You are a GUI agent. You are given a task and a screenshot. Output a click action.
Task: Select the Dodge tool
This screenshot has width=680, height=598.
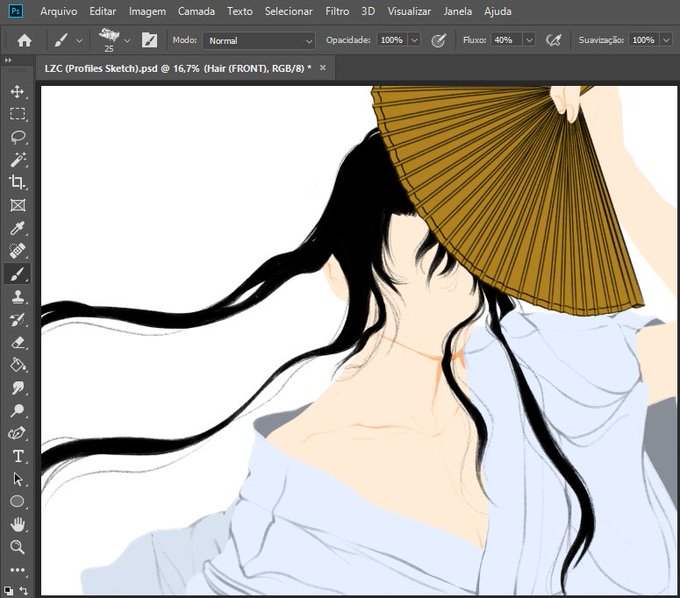point(17,410)
